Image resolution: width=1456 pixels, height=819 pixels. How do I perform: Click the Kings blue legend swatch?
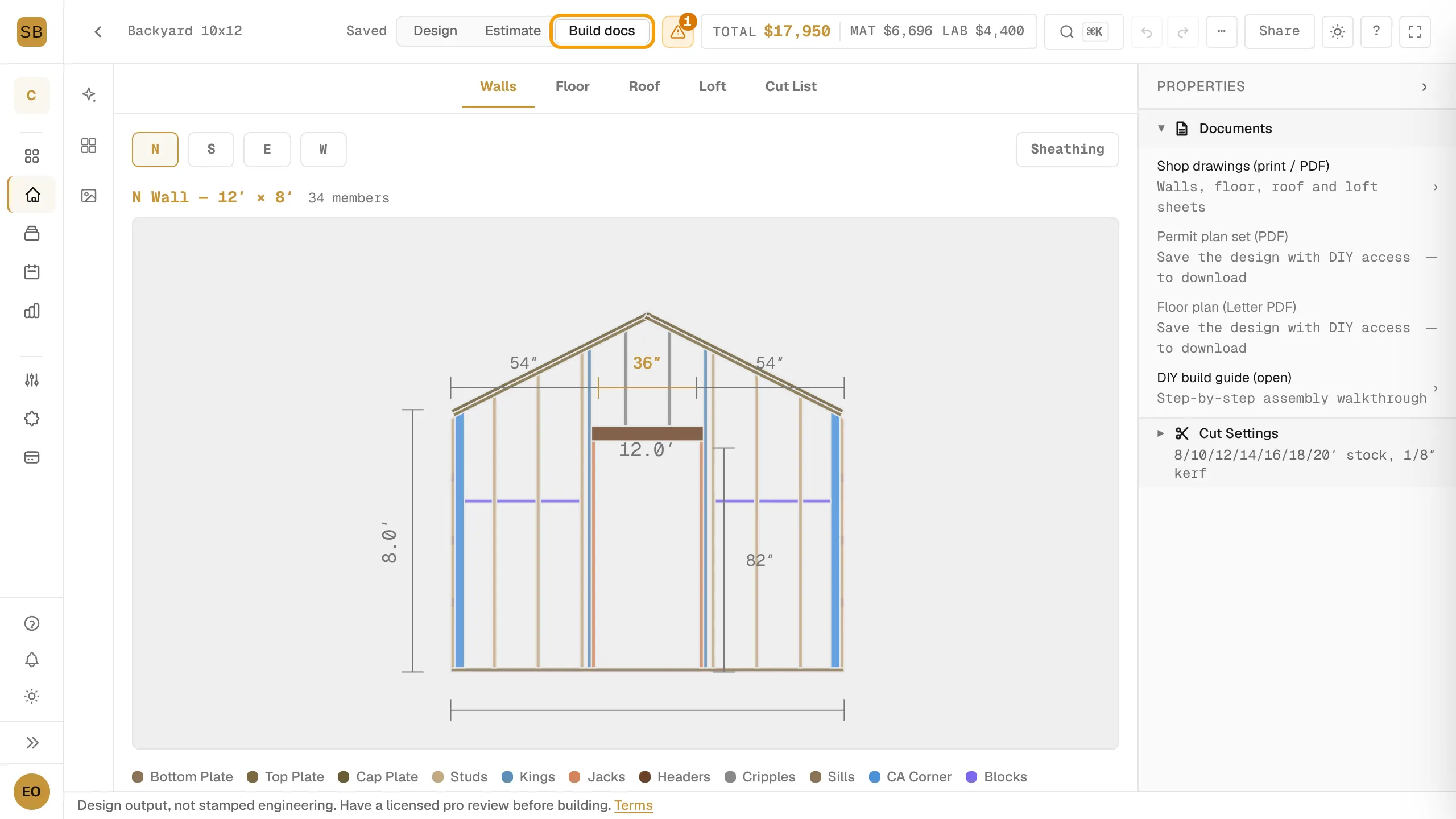[x=507, y=777]
